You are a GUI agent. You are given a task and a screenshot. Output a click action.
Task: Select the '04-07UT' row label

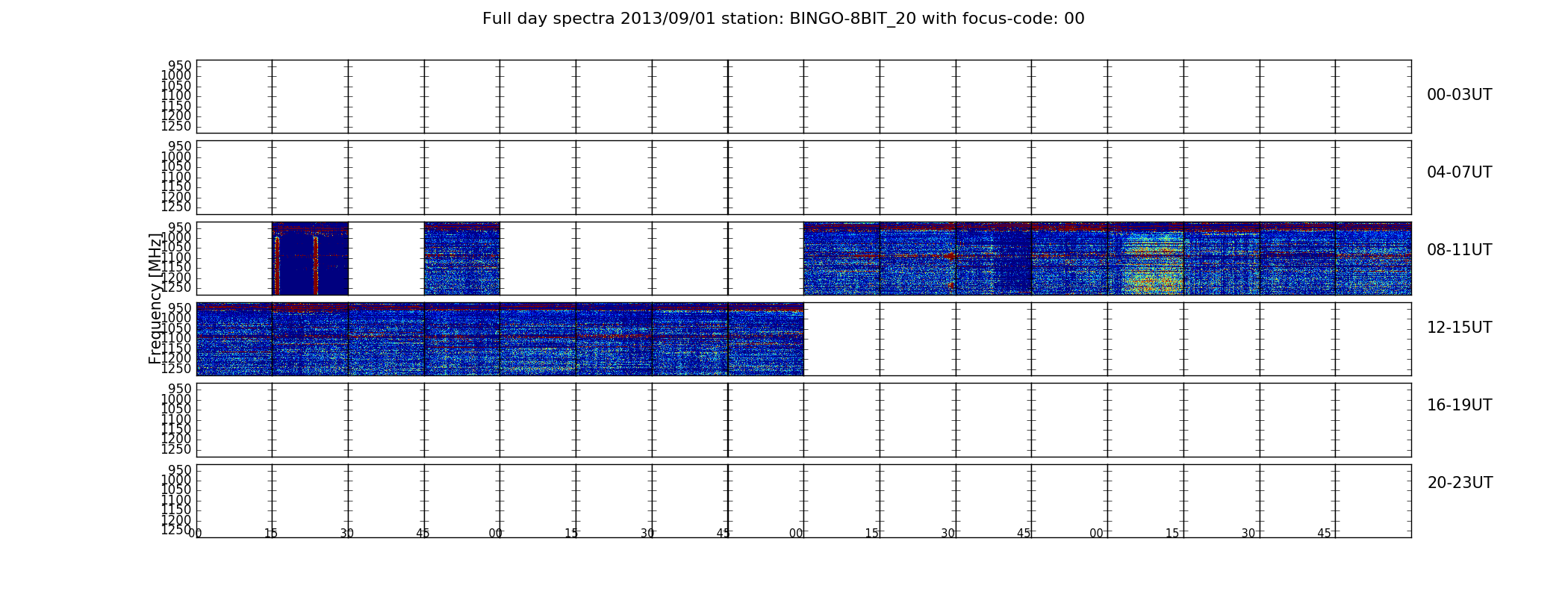point(1460,172)
